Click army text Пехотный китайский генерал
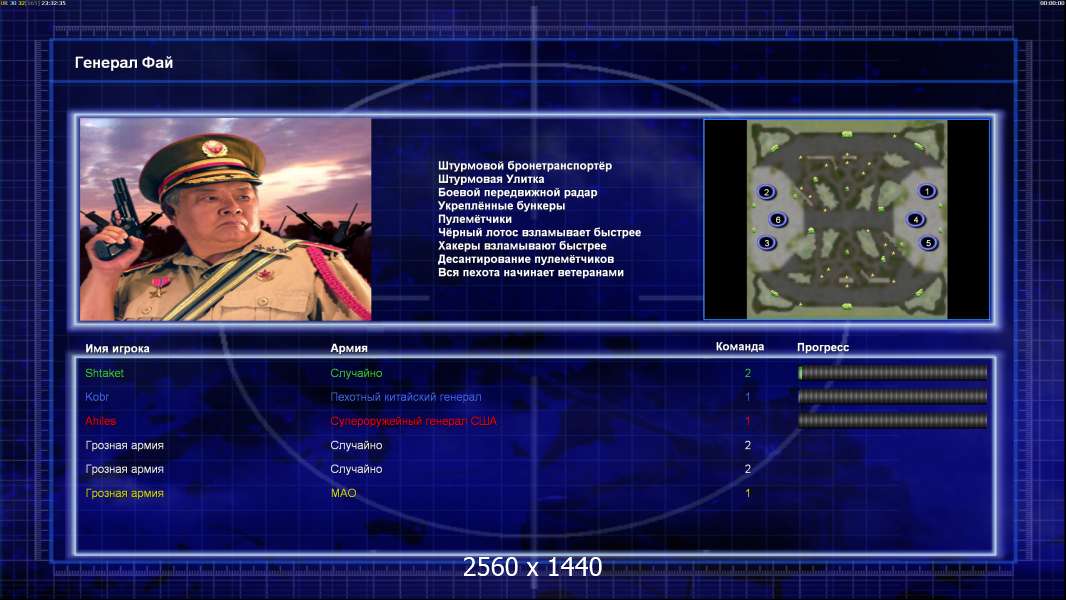This screenshot has width=1066, height=600. [406, 397]
